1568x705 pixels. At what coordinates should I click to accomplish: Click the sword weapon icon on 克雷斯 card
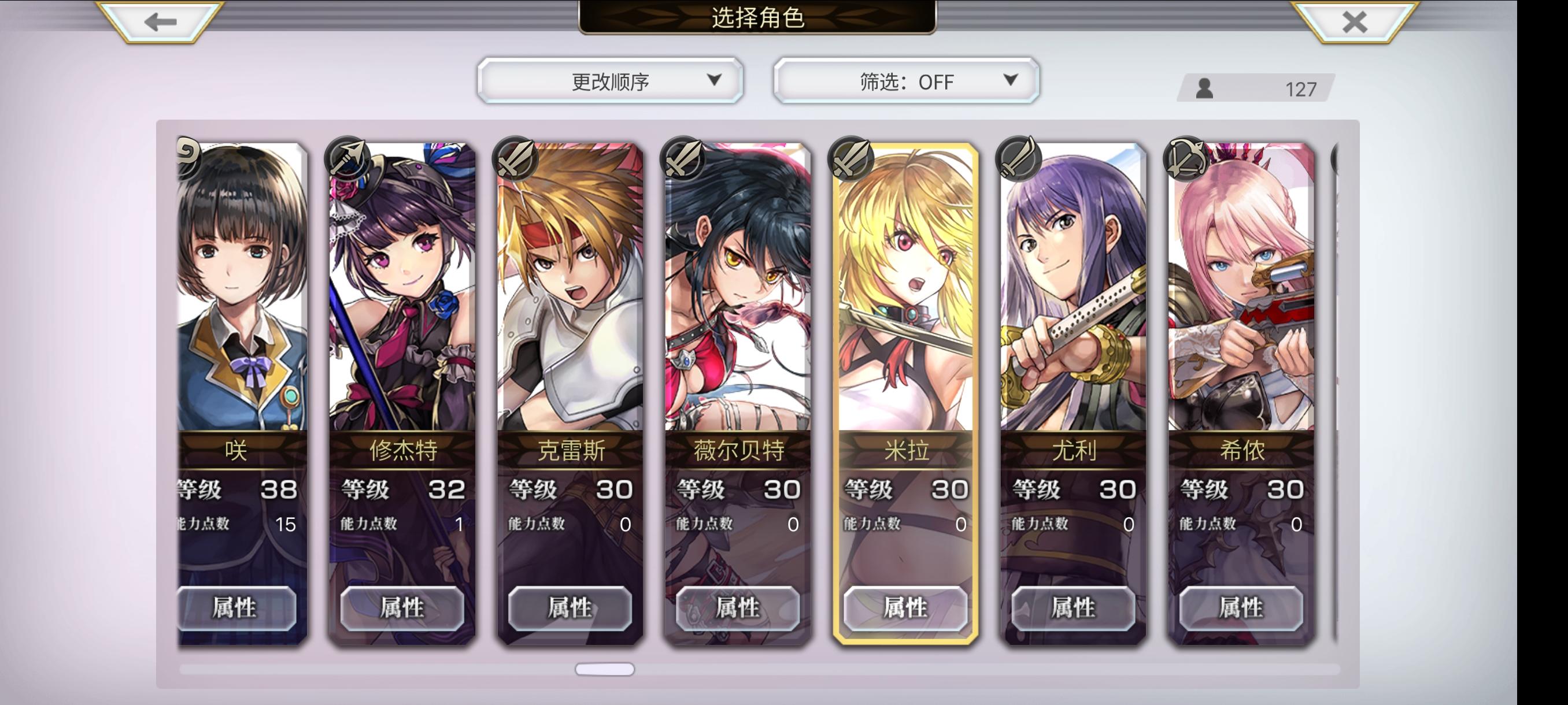coord(515,159)
